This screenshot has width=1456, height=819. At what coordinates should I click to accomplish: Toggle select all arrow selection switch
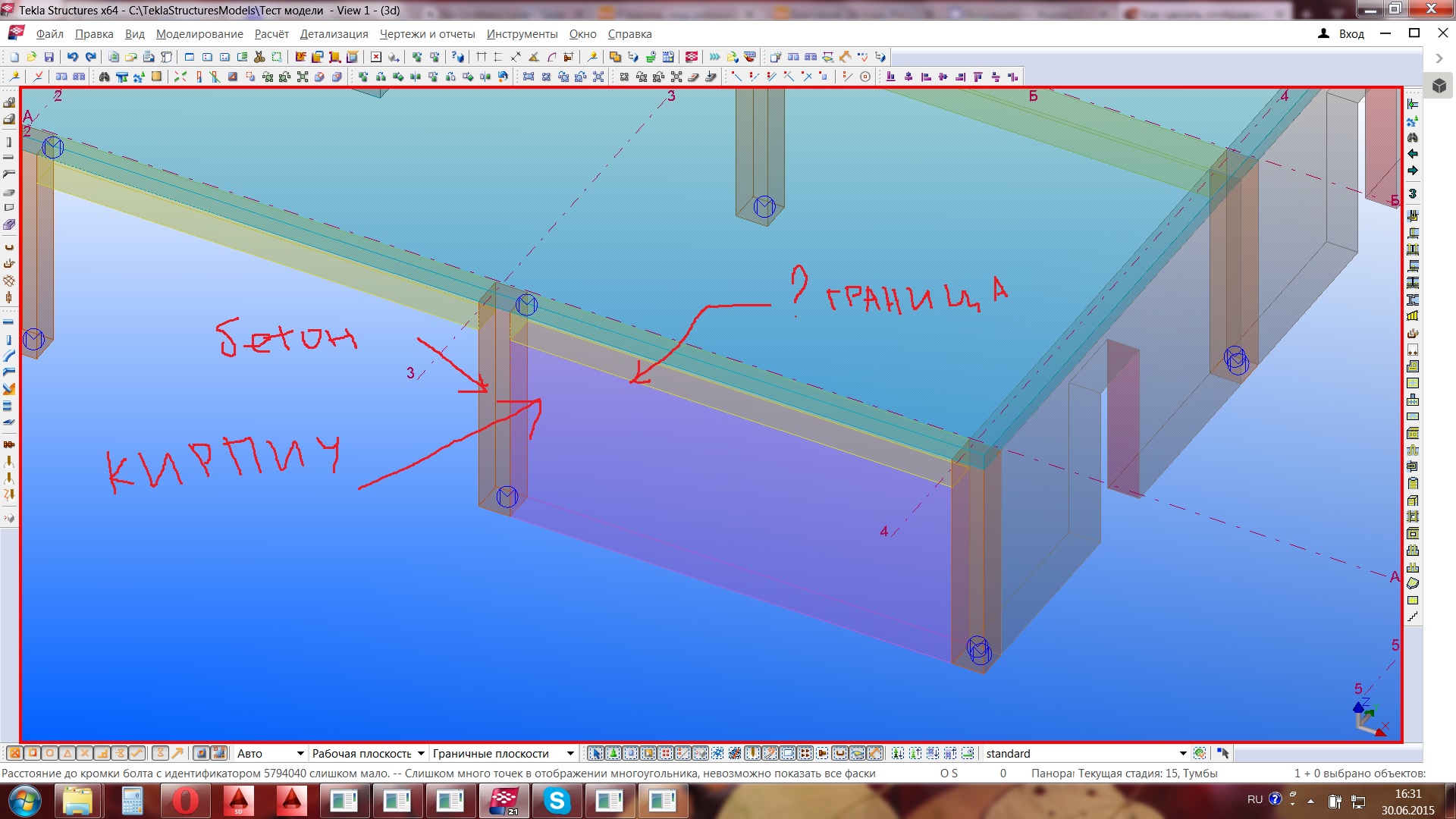click(596, 753)
